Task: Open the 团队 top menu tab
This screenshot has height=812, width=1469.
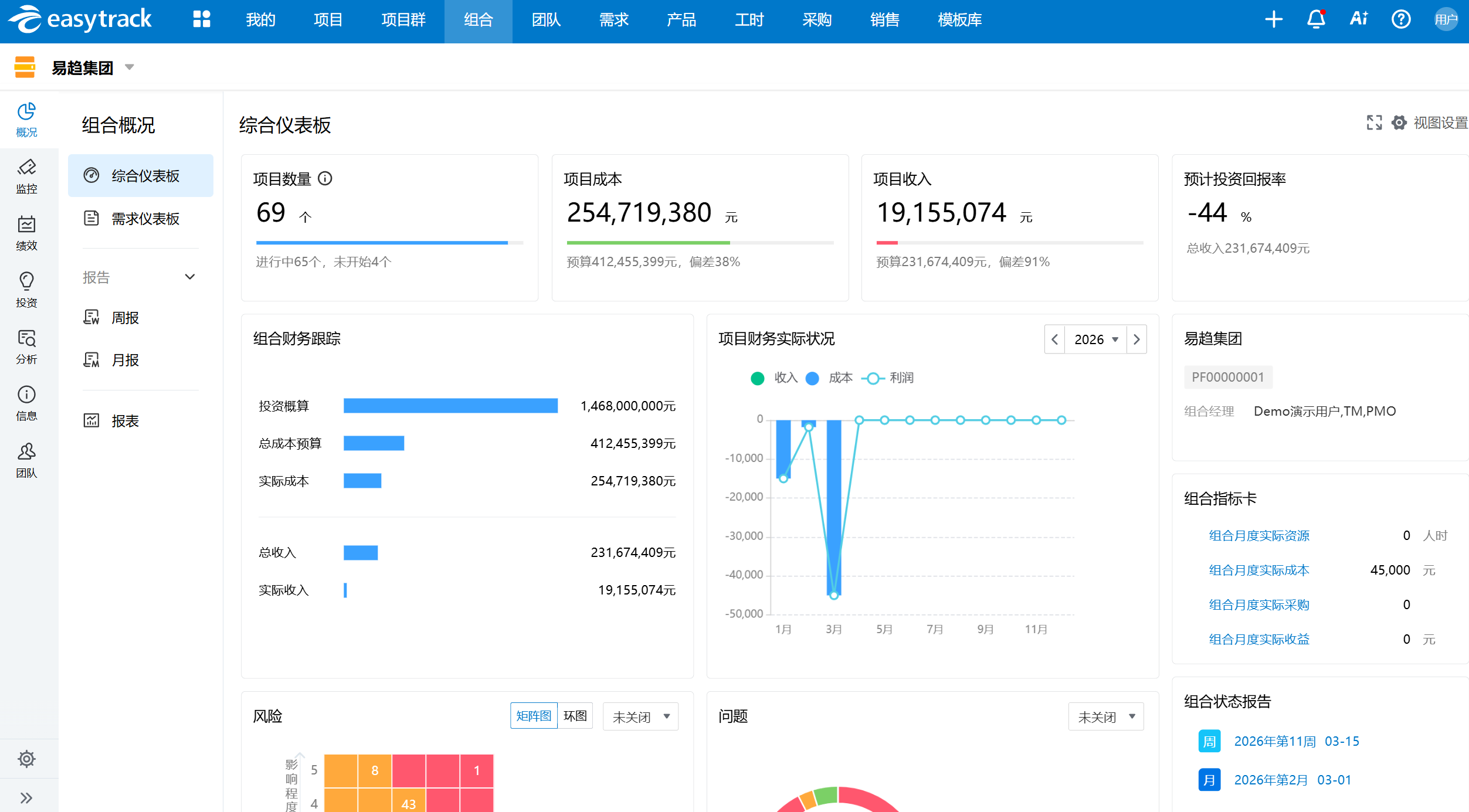Action: pyautogui.click(x=546, y=20)
